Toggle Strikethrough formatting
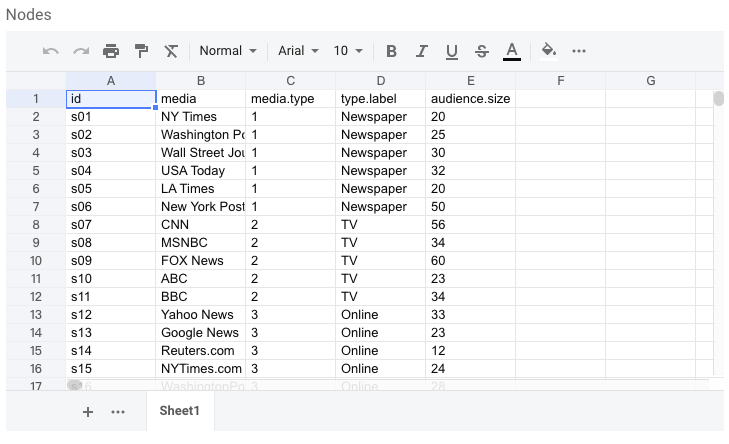This screenshot has width=729, height=444. [x=482, y=51]
